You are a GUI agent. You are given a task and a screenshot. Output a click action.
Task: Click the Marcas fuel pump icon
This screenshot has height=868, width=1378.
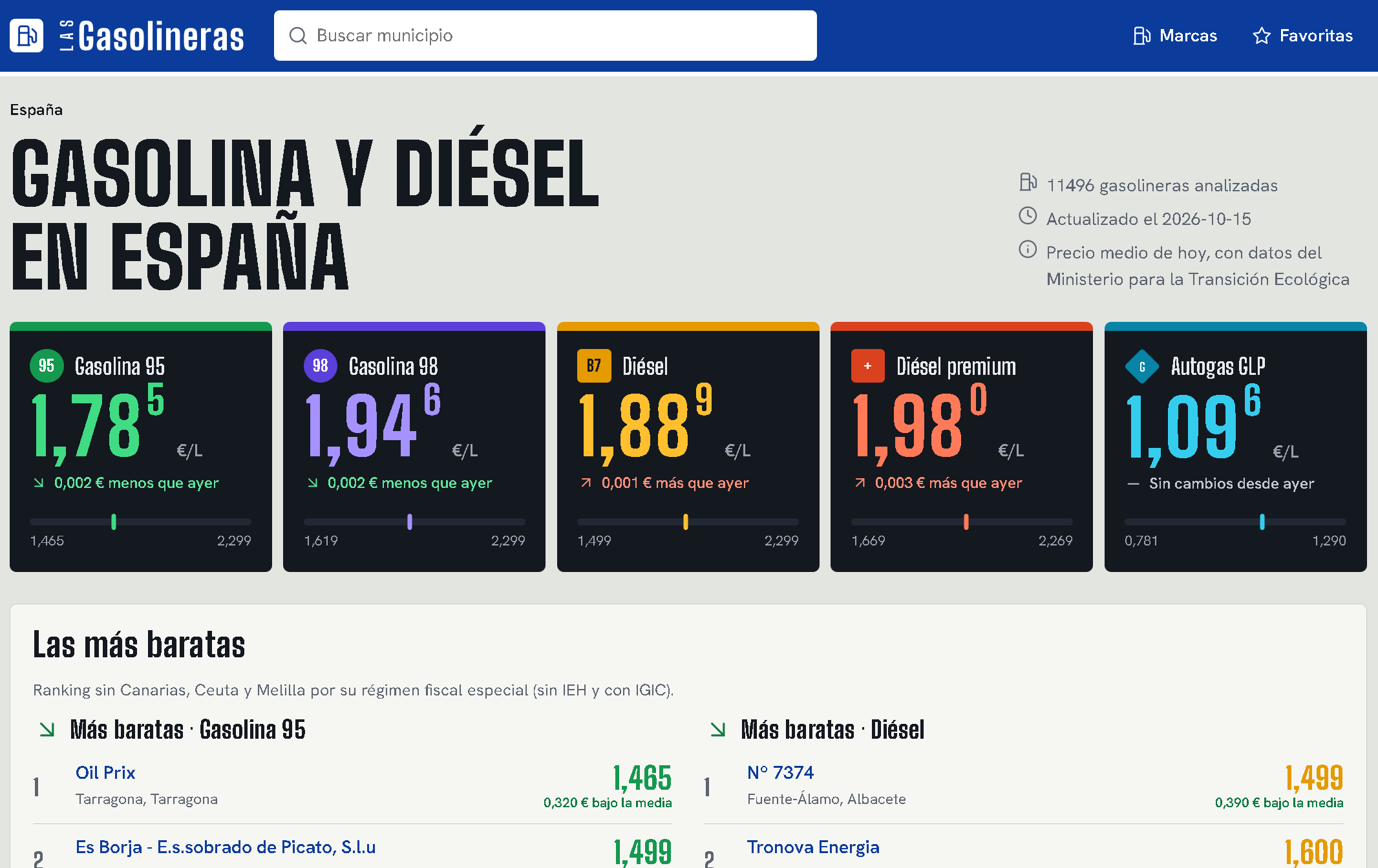point(1142,36)
